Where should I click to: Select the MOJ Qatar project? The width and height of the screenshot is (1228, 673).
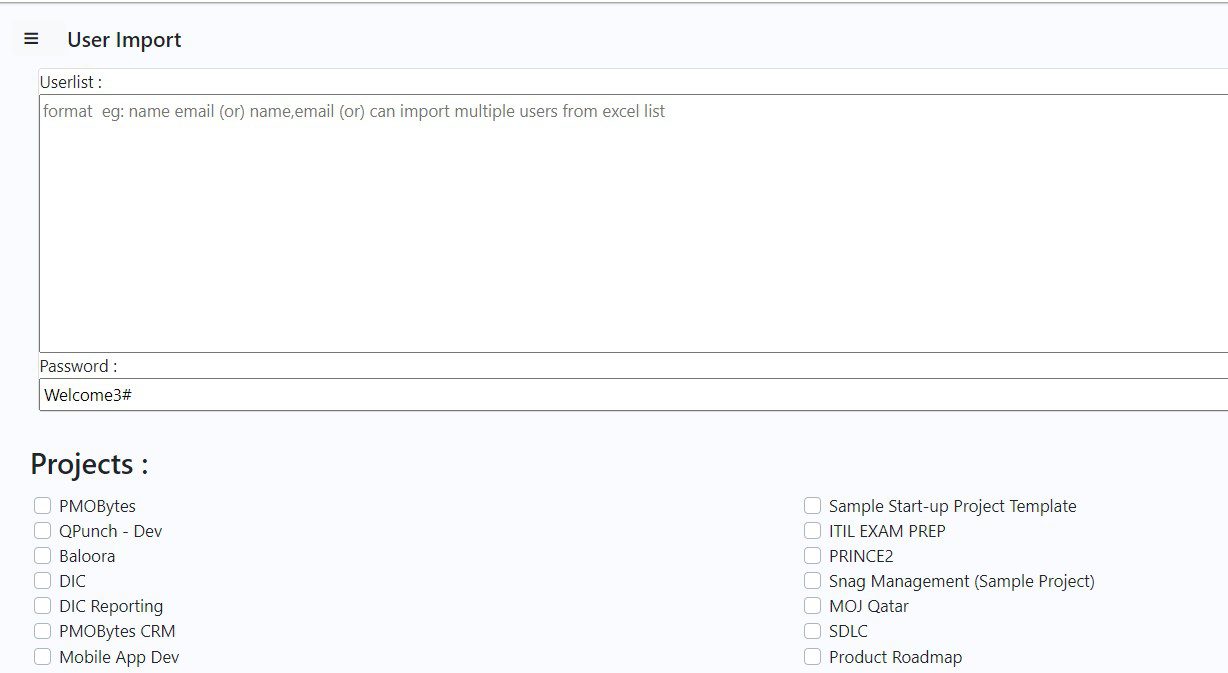(812, 605)
